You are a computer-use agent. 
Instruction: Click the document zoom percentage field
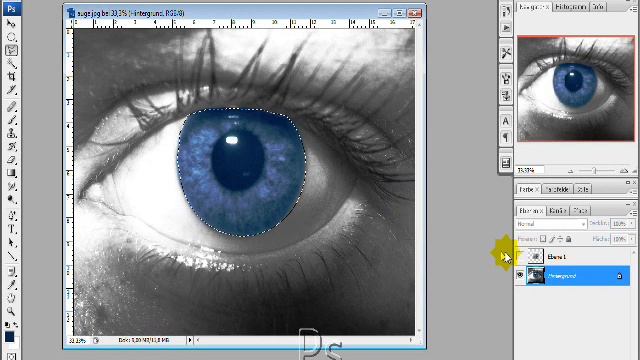(x=78, y=340)
